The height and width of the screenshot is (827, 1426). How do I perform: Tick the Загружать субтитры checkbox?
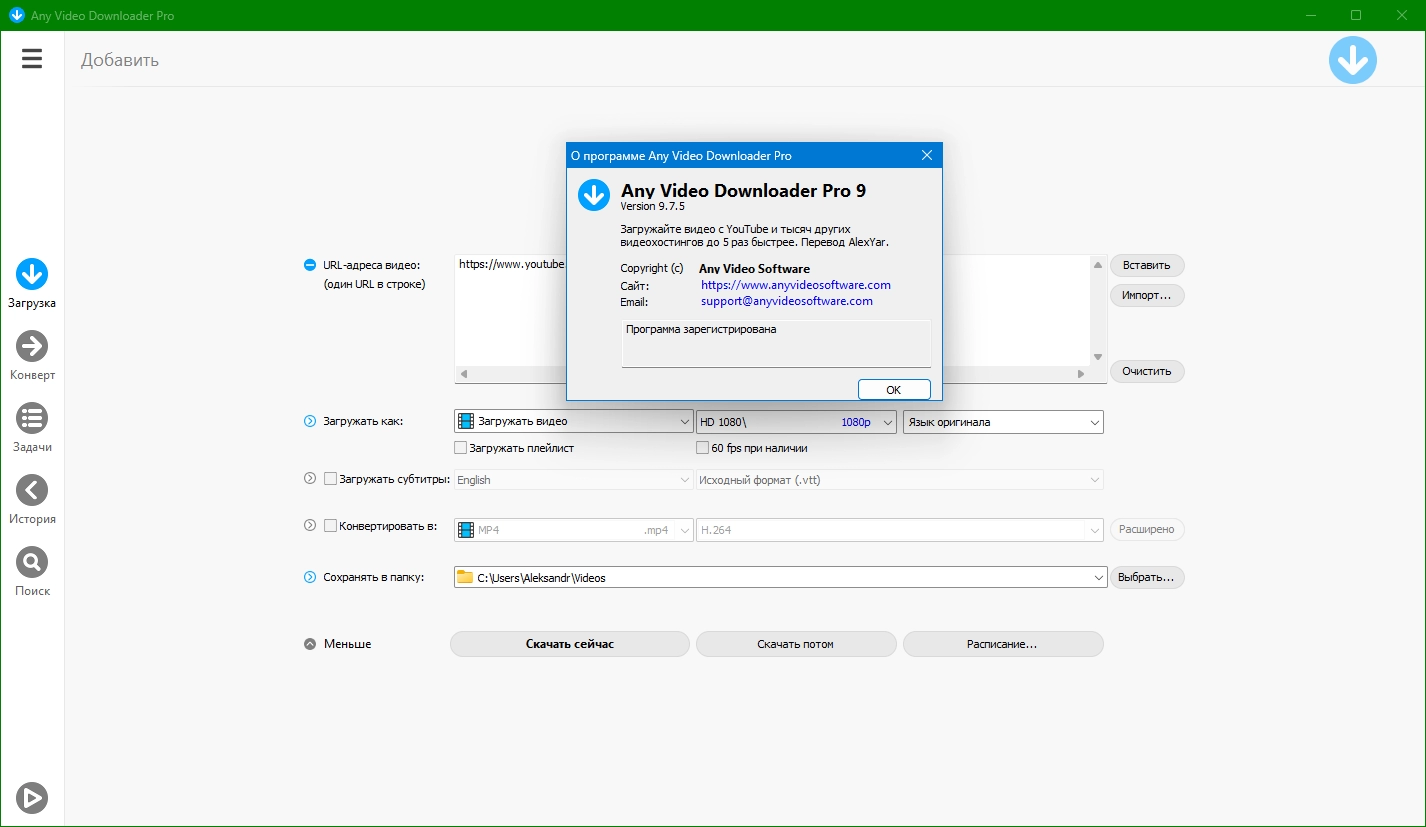click(x=330, y=479)
